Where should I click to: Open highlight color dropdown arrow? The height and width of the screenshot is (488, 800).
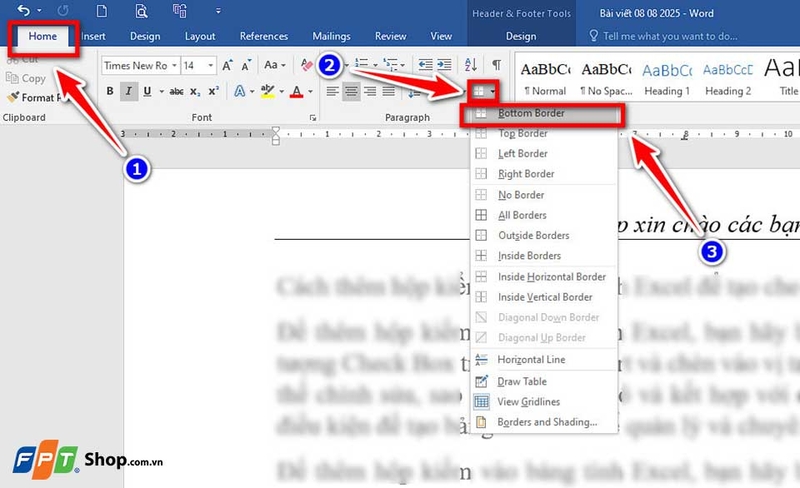(x=282, y=92)
